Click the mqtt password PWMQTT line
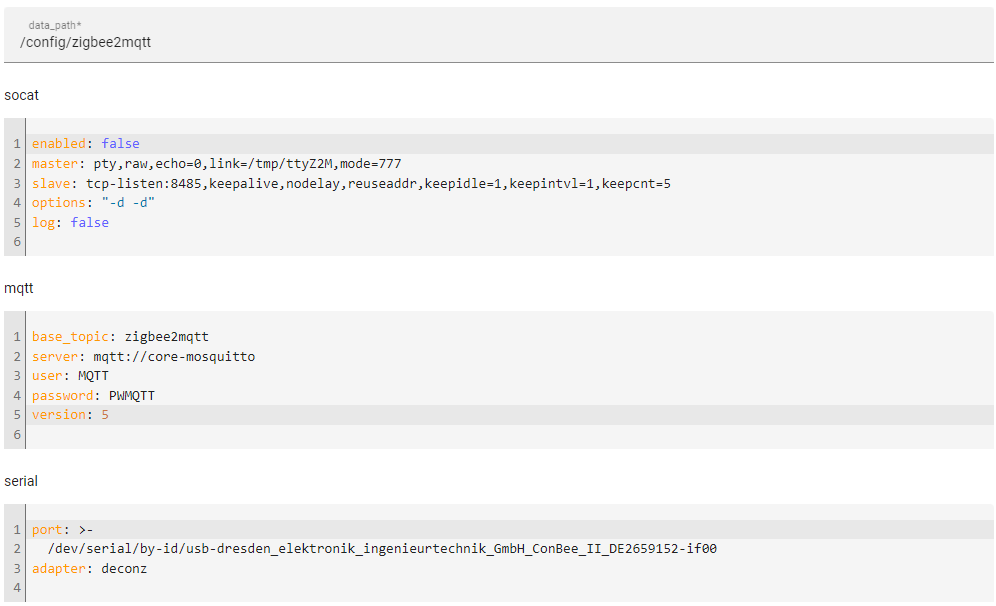 point(510,396)
